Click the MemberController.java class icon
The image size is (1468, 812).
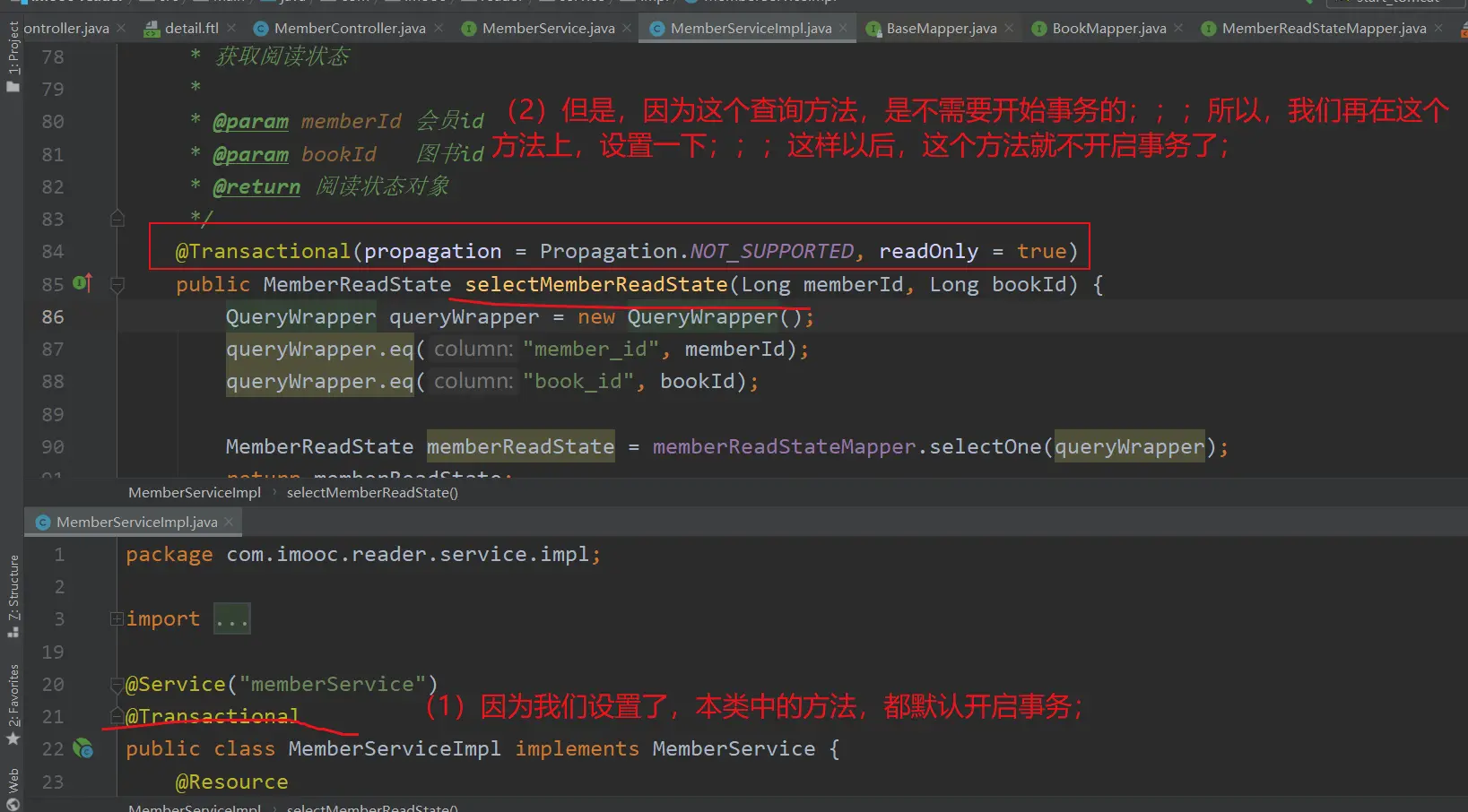point(261,29)
